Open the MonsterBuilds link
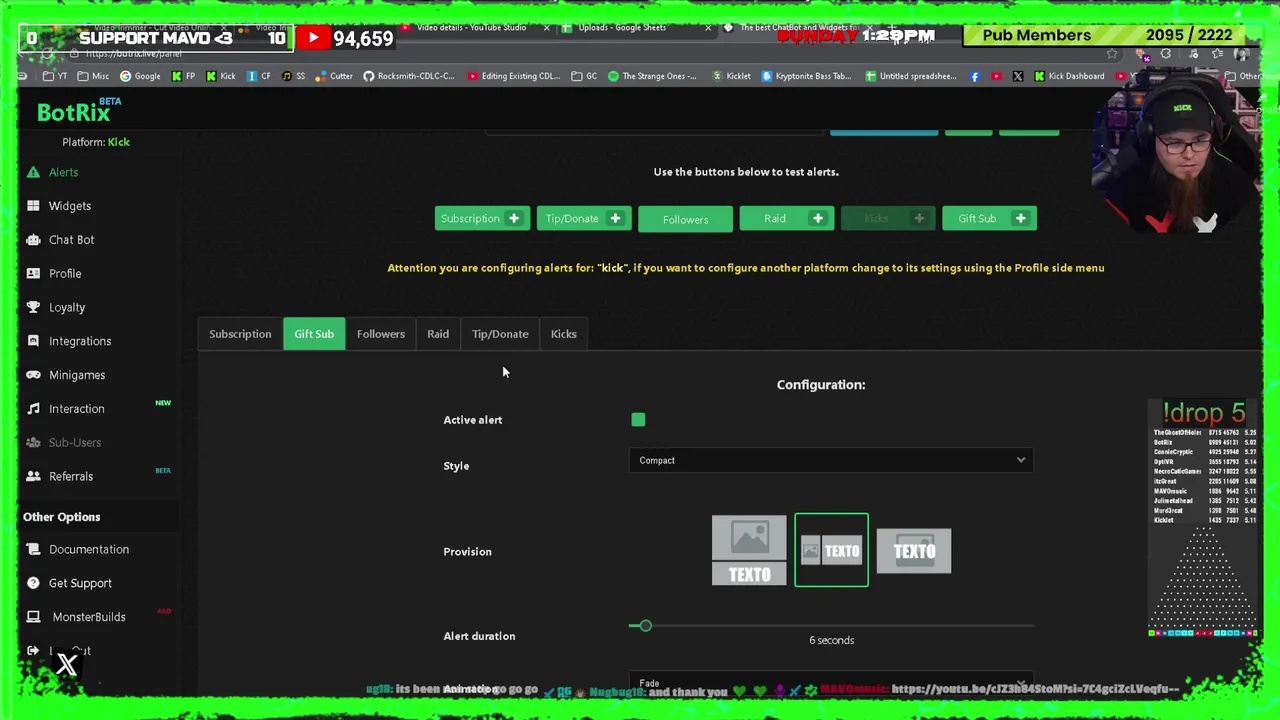The image size is (1280, 720). click(x=88, y=617)
